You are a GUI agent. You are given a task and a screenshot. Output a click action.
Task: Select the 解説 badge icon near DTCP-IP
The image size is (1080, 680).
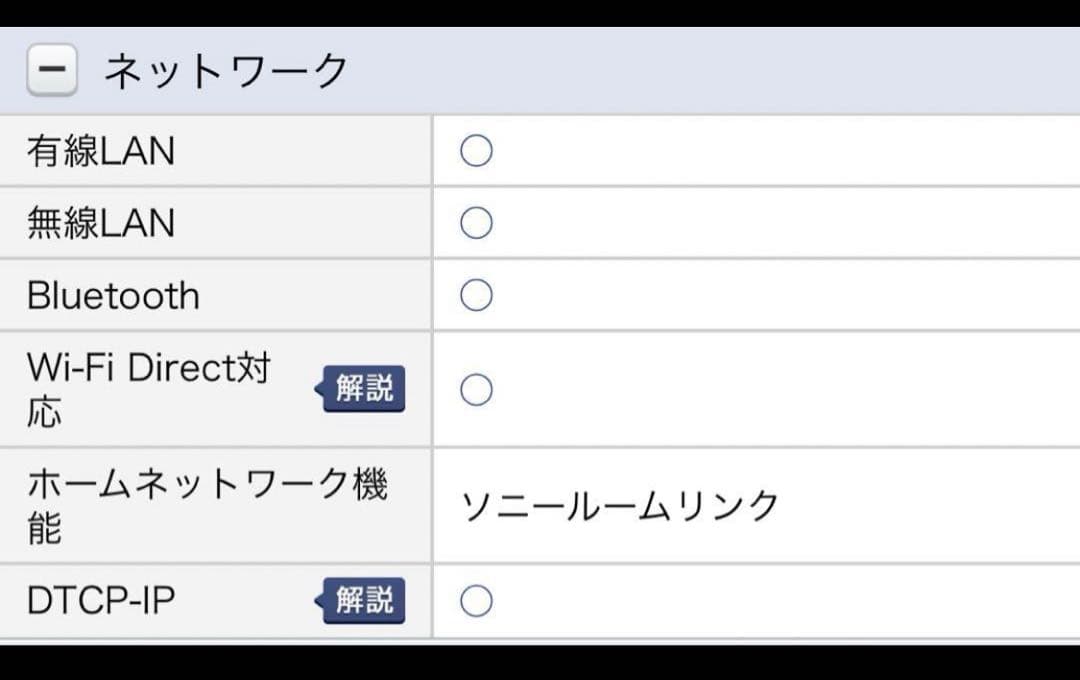click(363, 600)
